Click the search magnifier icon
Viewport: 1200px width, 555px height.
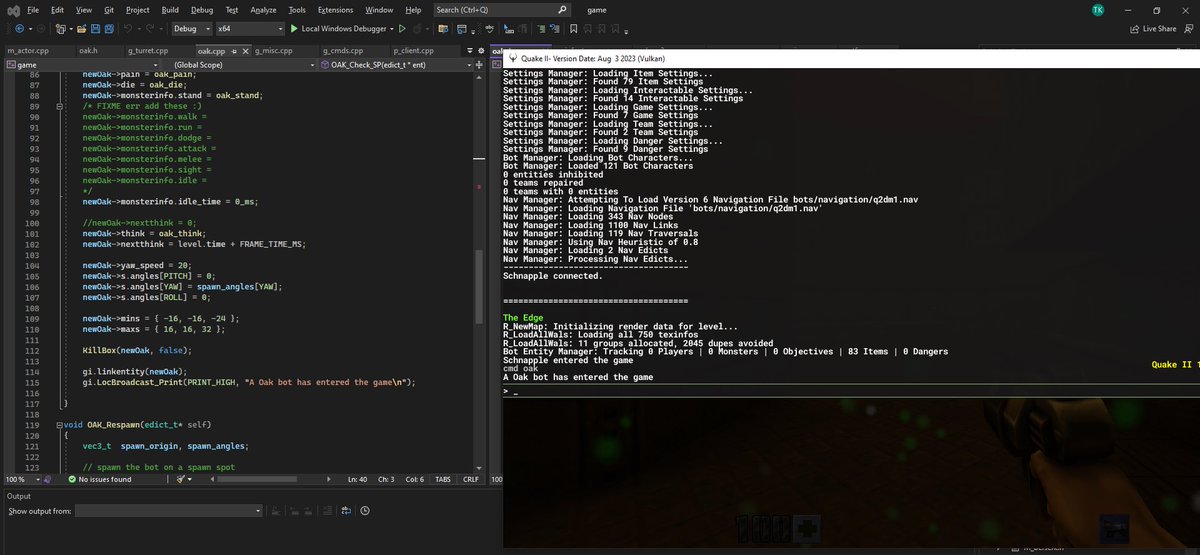[563, 9]
